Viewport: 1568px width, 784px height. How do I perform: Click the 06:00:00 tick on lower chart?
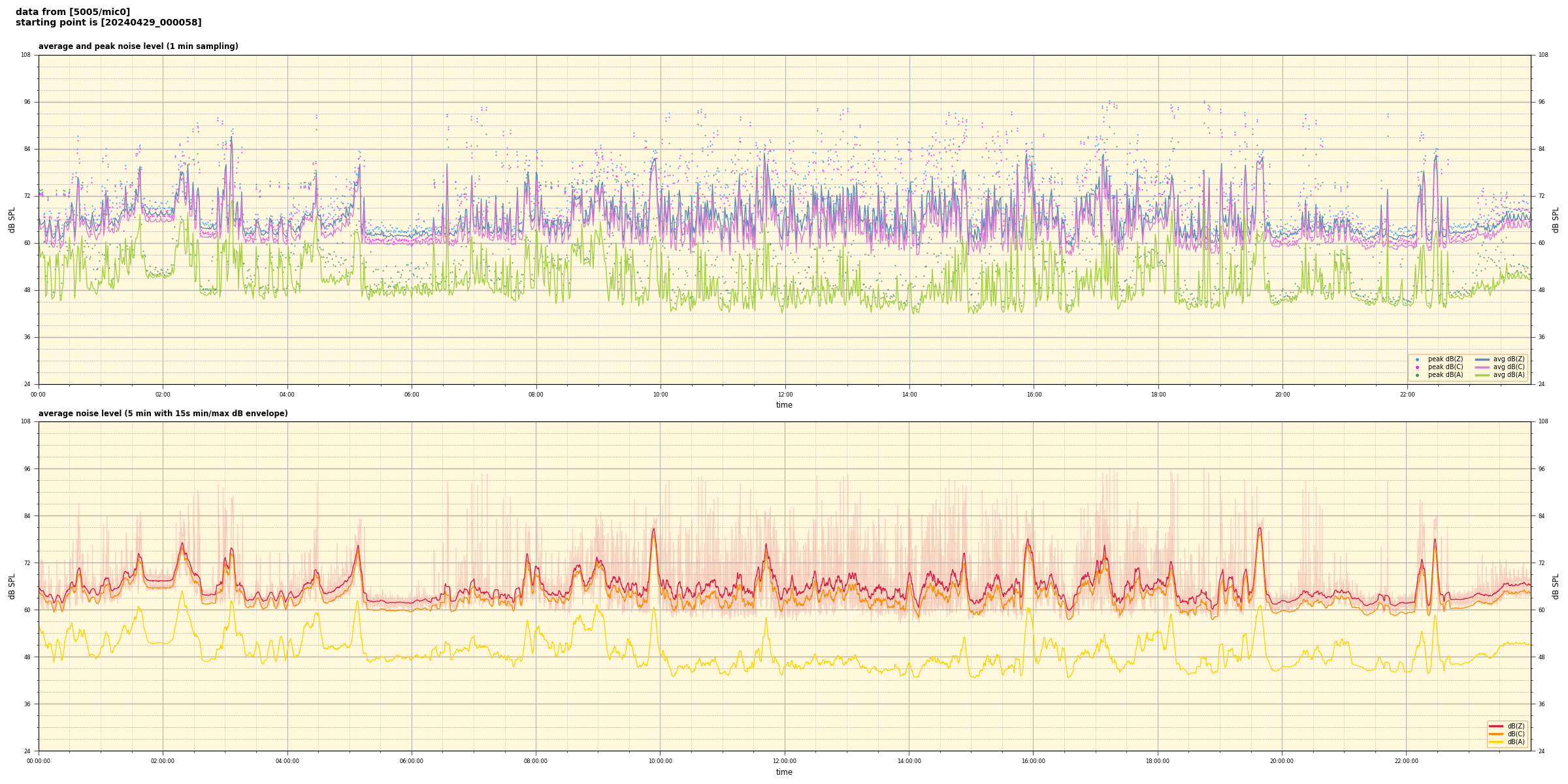[x=412, y=761]
